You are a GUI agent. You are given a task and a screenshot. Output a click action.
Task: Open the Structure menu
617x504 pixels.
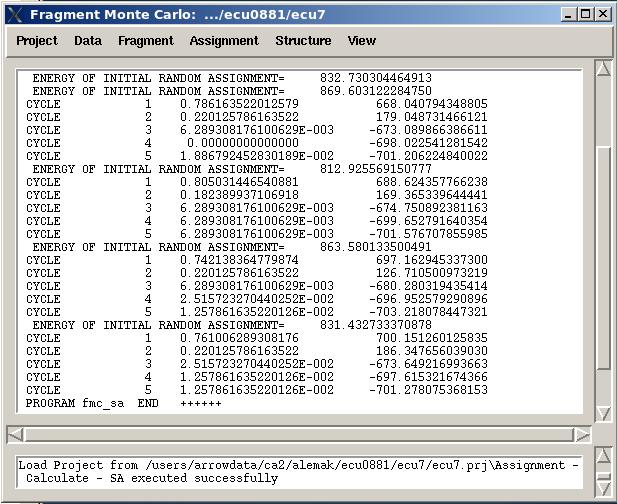tap(303, 41)
